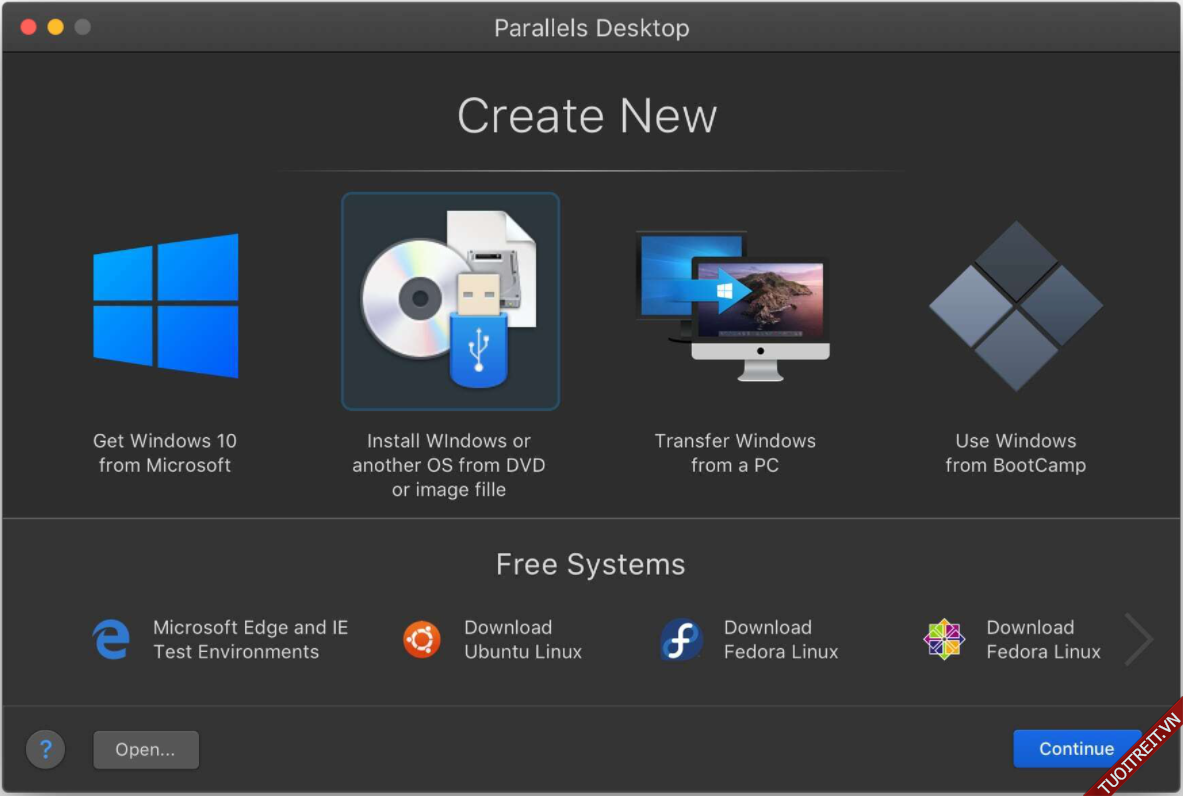Choose the 'Transfer Windows from a PC' label

[x=735, y=453]
